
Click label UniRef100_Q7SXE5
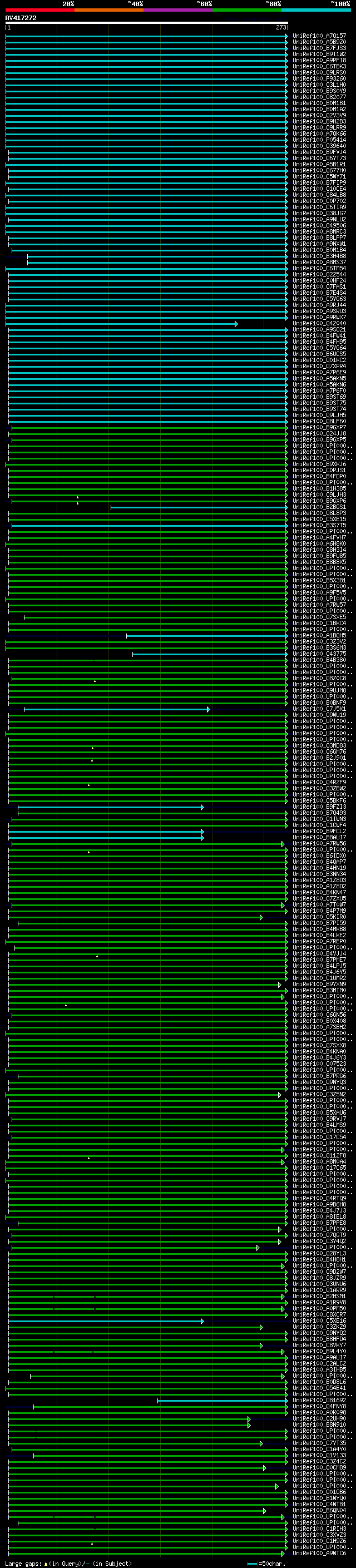[x=319, y=617]
